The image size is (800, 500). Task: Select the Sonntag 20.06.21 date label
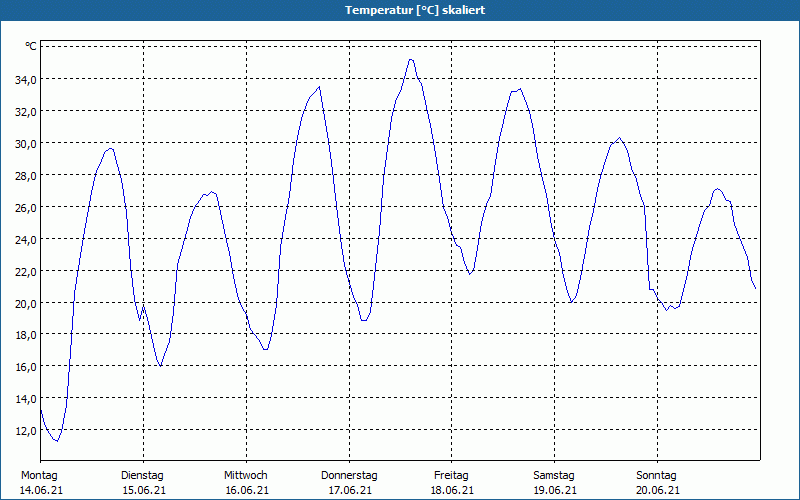pos(657,483)
